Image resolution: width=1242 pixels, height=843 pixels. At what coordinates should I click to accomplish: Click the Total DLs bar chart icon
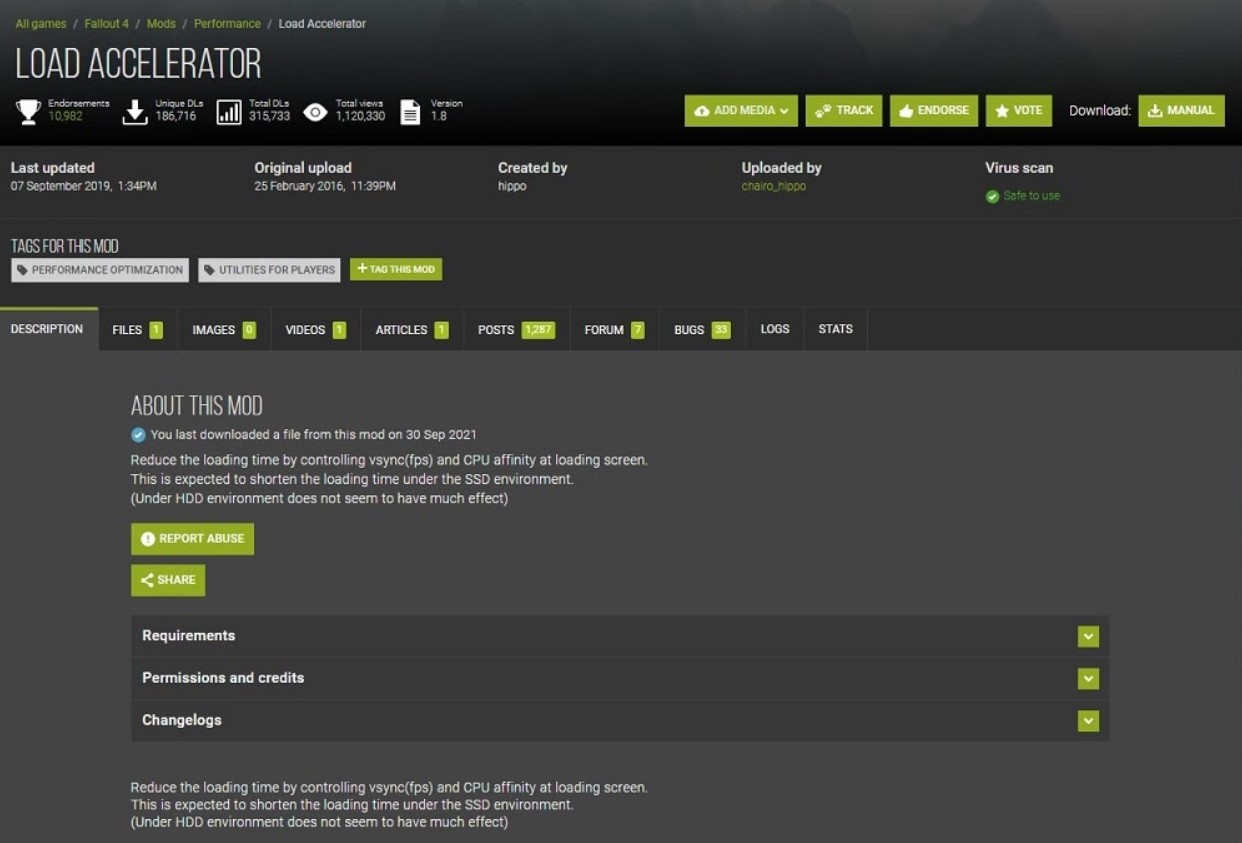229,111
